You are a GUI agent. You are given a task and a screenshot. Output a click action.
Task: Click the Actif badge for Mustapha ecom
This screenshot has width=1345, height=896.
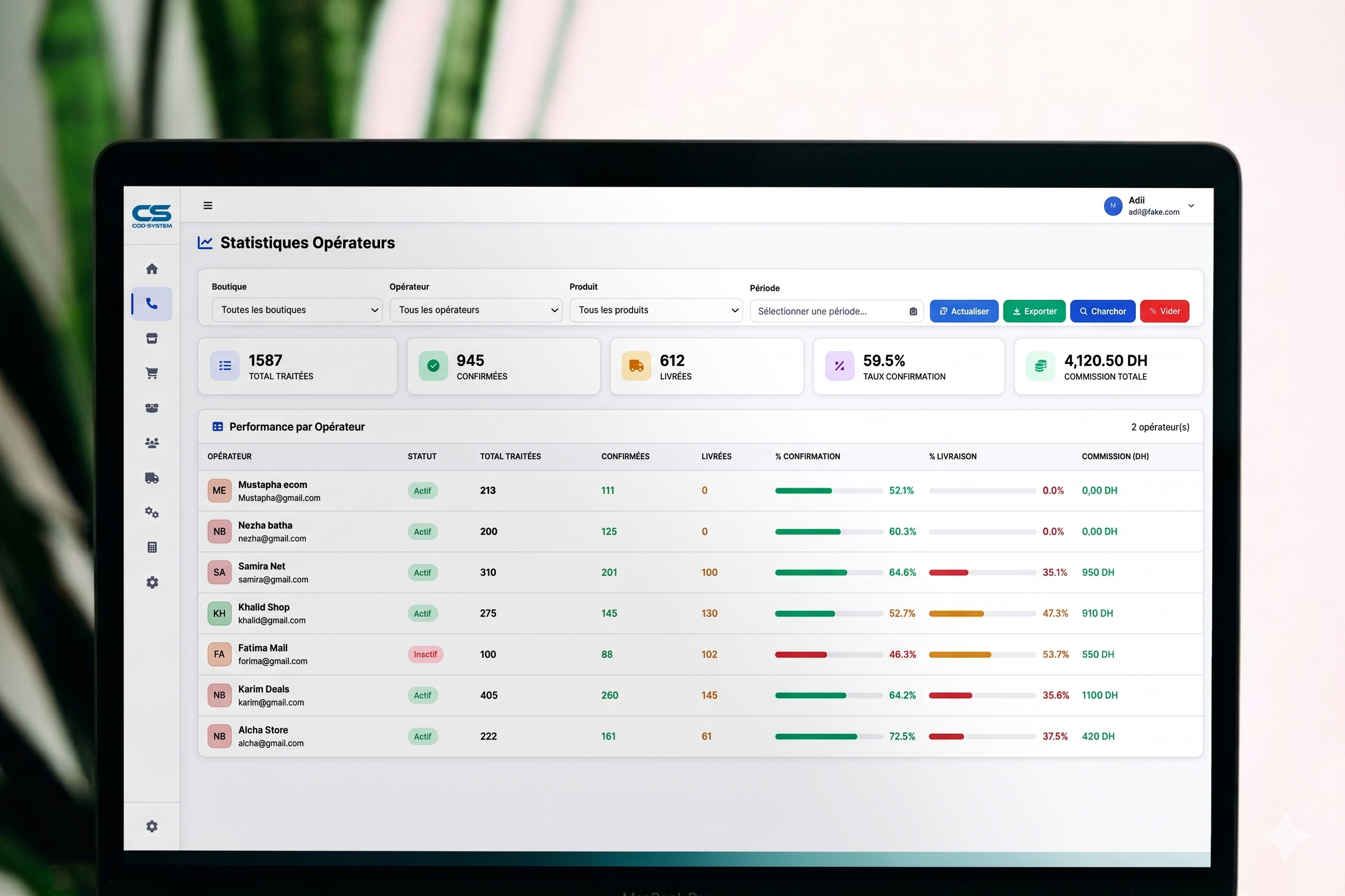tap(423, 491)
